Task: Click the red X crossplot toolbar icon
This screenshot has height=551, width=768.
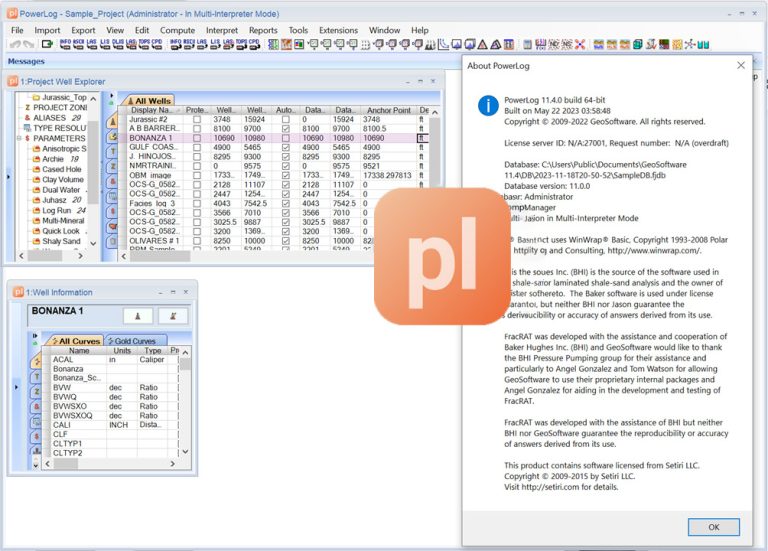Action: click(x=580, y=45)
